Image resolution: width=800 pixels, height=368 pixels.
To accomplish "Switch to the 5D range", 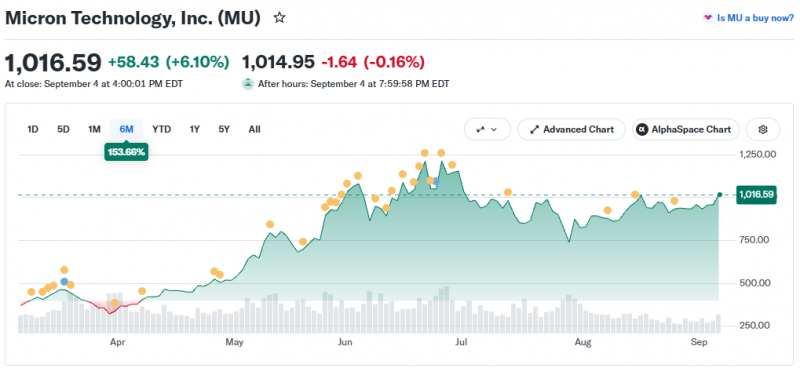I will 63,130.
